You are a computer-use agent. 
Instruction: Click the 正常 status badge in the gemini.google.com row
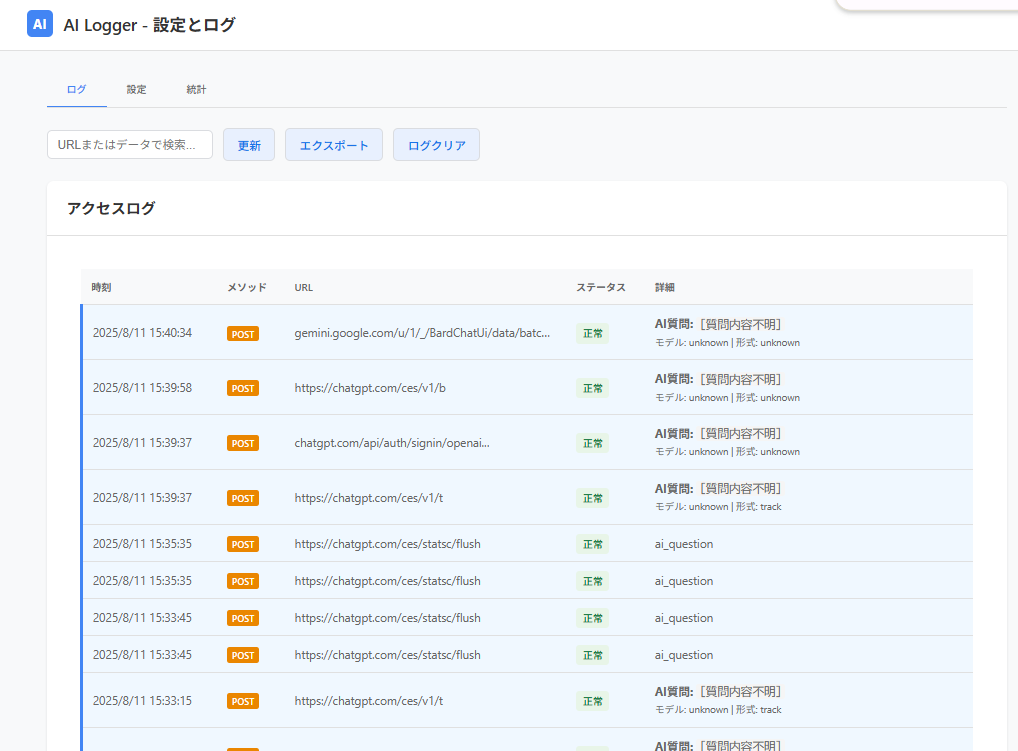click(592, 334)
